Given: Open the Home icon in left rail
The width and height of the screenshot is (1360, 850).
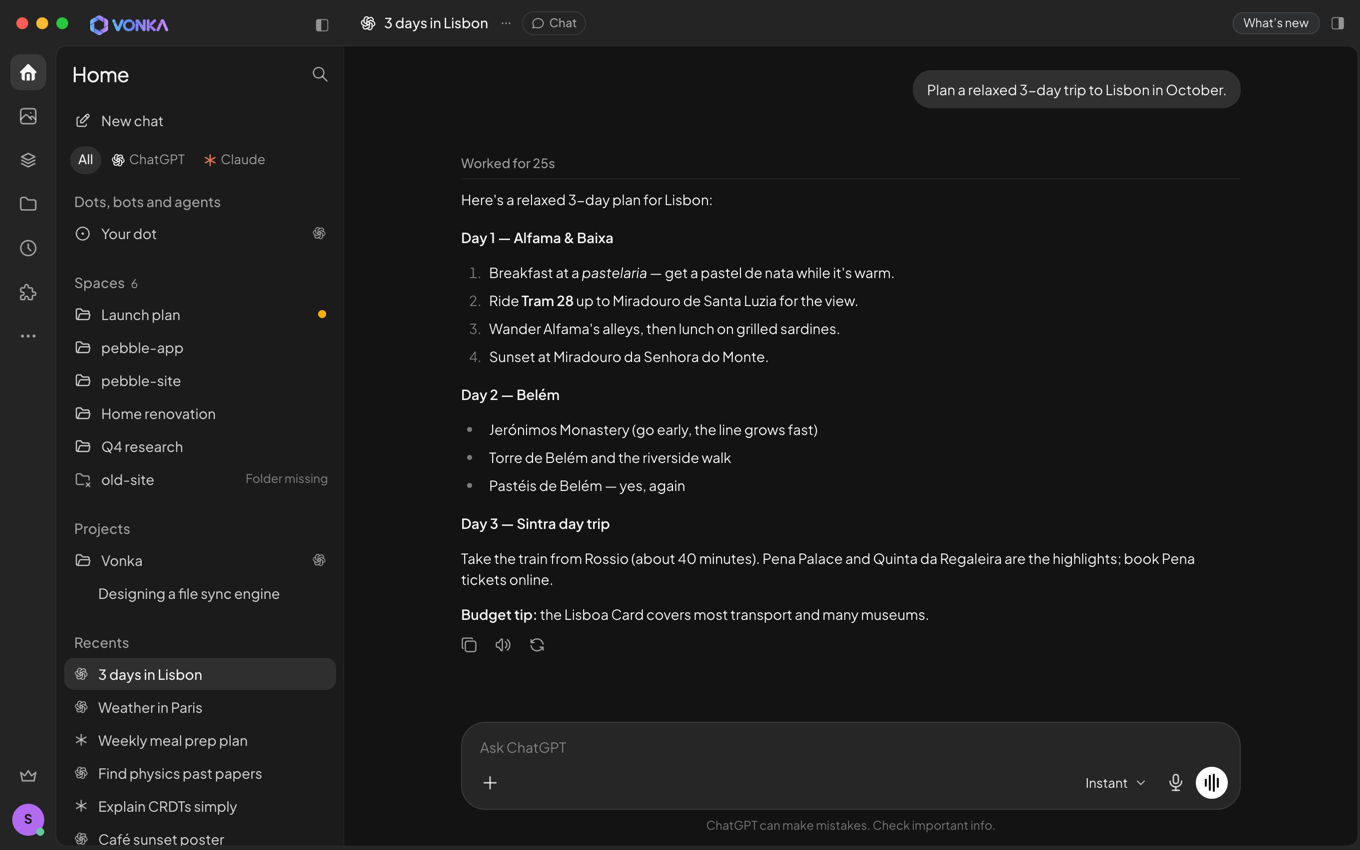Looking at the screenshot, I should point(28,73).
